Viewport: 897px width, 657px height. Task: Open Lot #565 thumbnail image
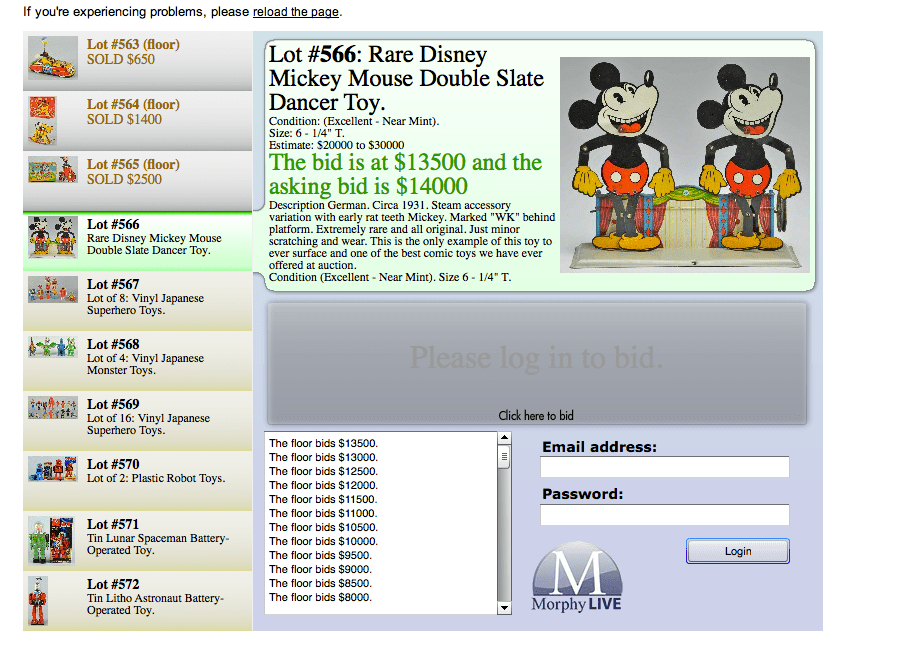click(53, 169)
